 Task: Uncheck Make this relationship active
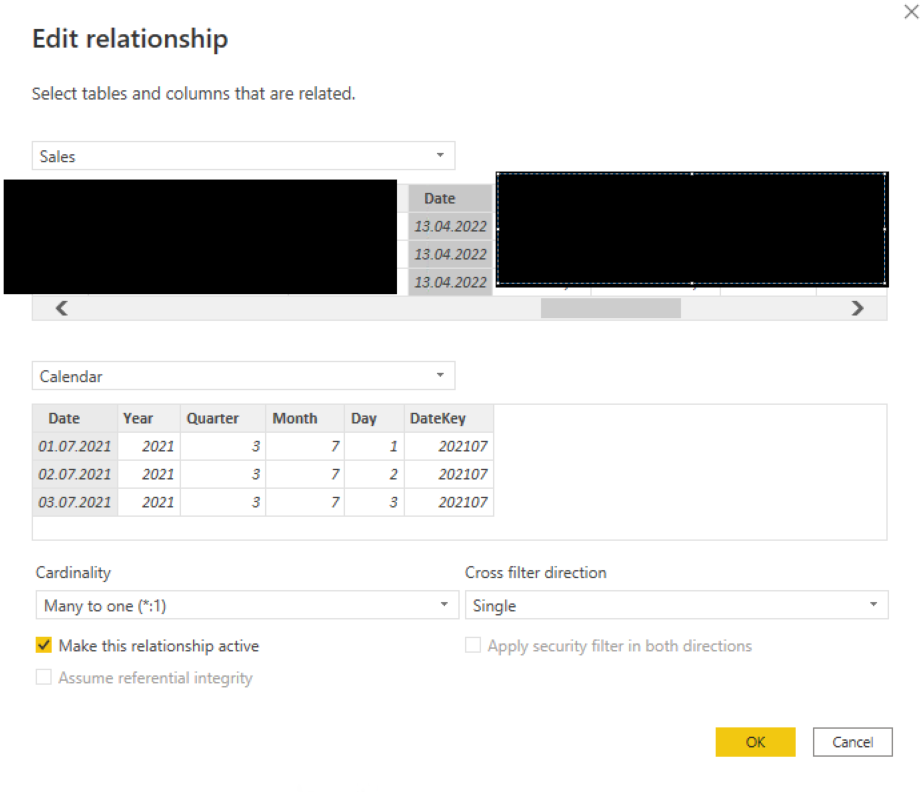(x=44, y=645)
